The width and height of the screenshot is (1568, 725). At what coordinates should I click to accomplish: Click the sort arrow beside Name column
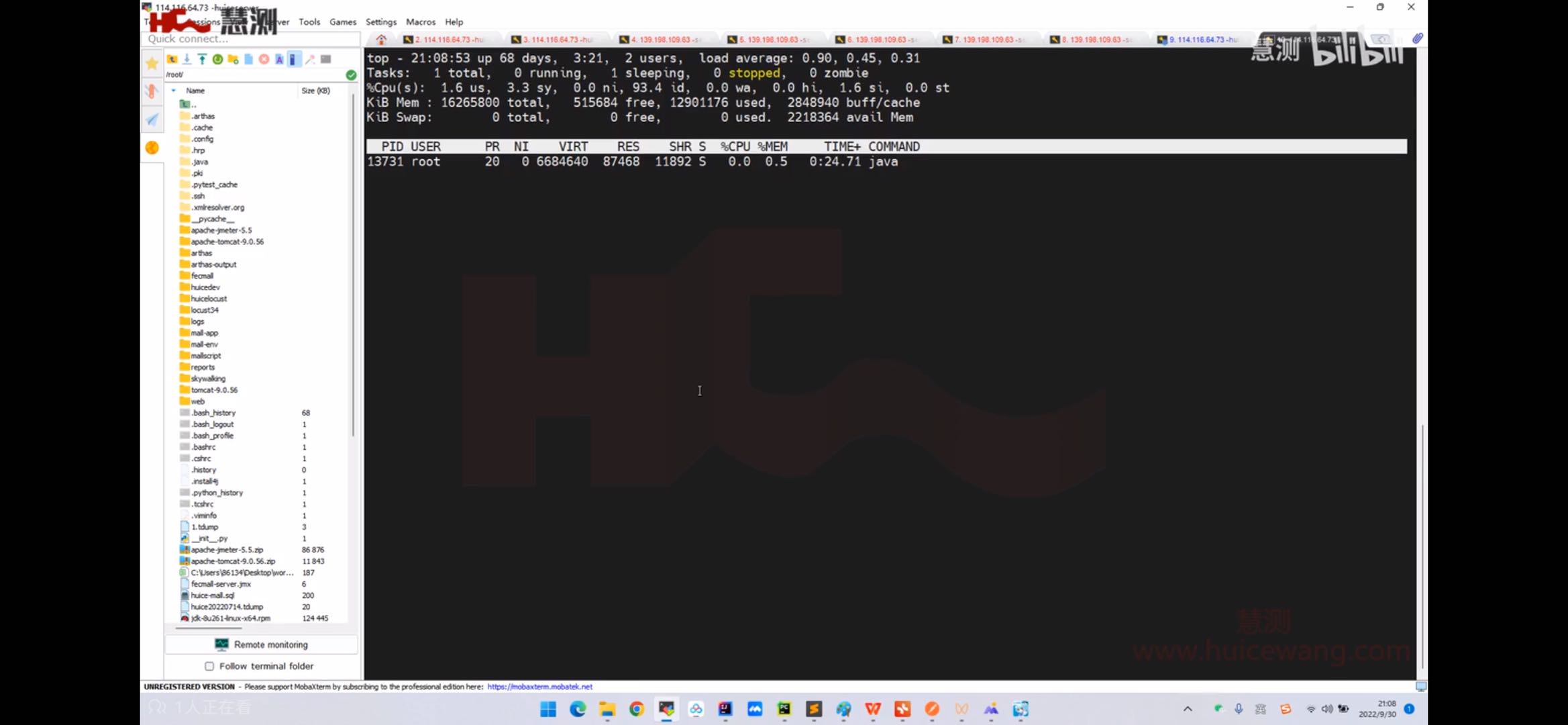pos(174,91)
